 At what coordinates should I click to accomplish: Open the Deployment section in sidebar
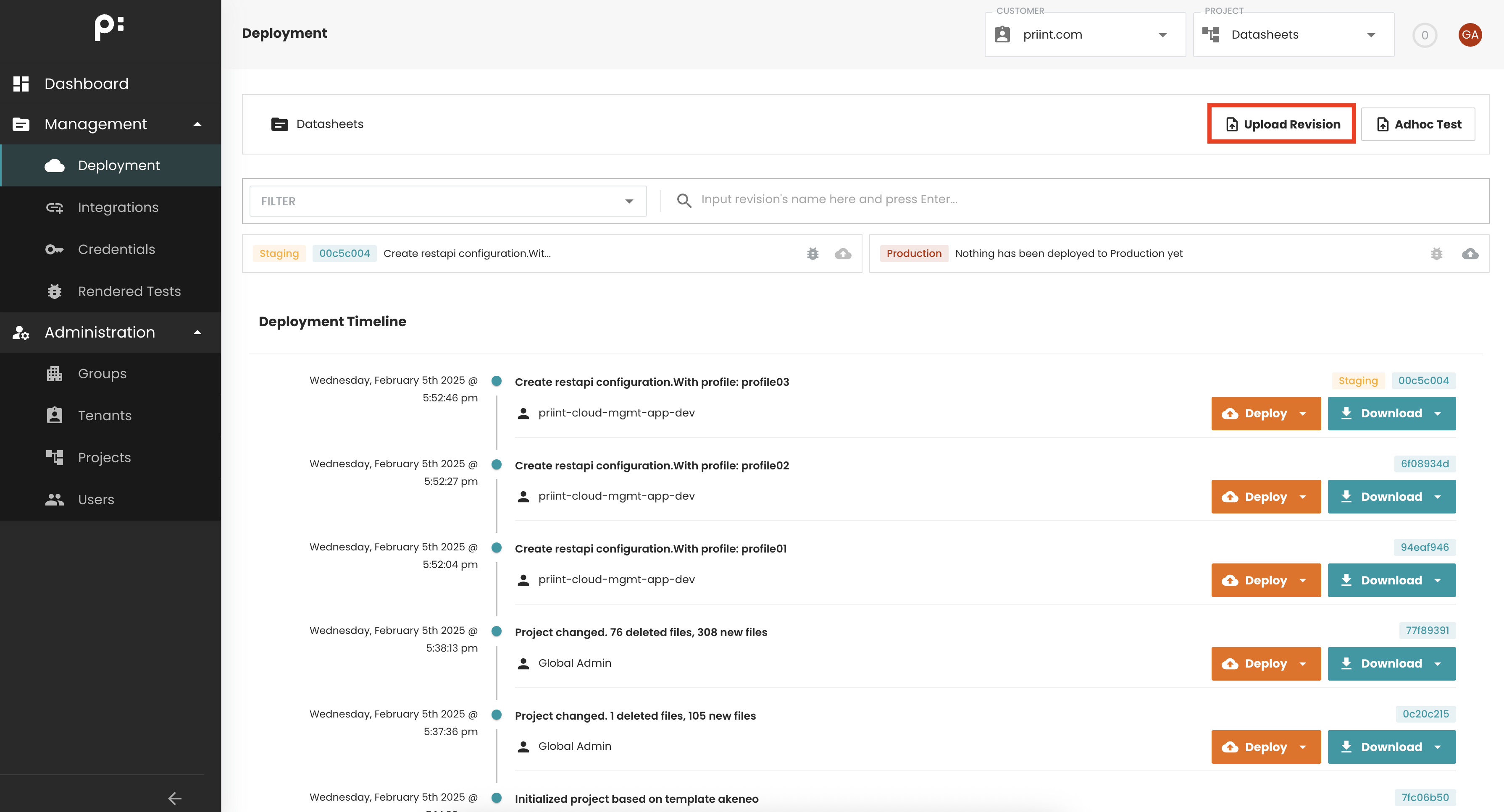click(x=118, y=165)
